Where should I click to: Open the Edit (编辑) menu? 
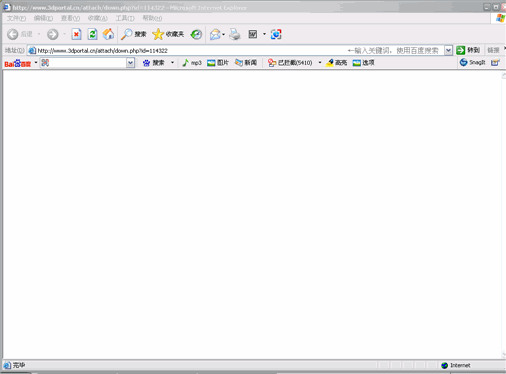coord(43,18)
